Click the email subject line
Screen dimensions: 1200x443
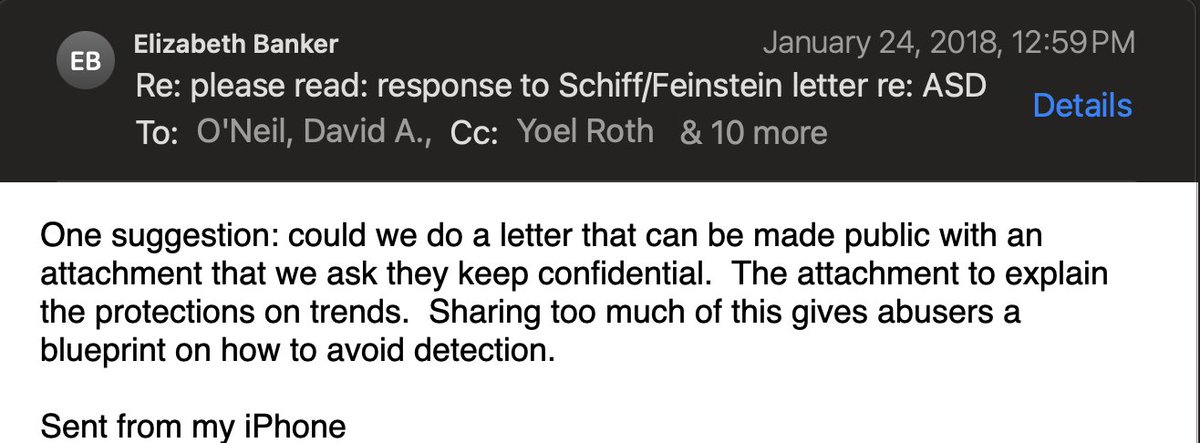point(560,87)
